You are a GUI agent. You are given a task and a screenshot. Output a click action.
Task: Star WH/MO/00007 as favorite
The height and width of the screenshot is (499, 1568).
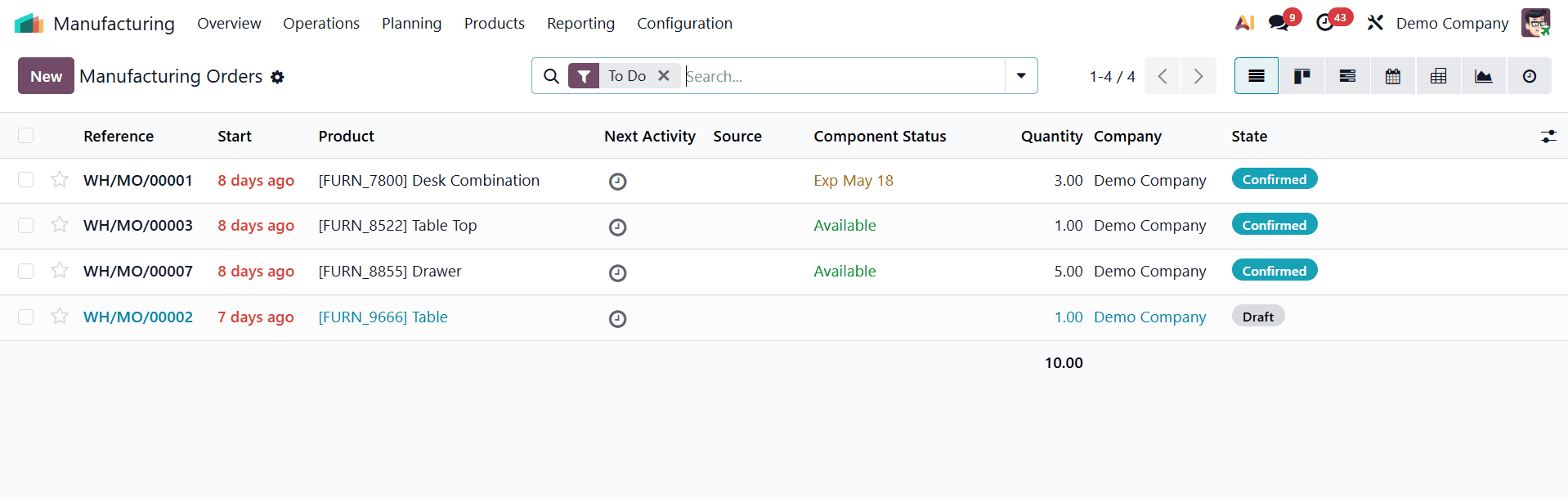[x=60, y=270]
